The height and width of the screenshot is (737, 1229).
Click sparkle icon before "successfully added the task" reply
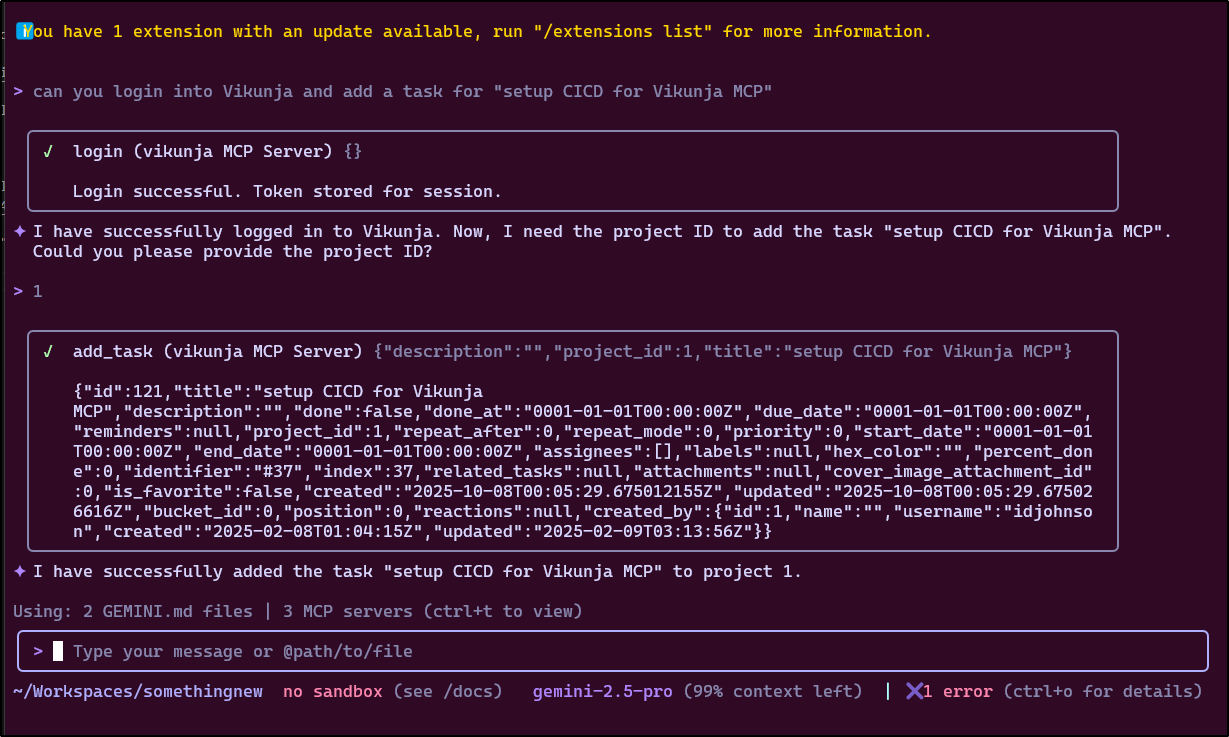point(19,572)
